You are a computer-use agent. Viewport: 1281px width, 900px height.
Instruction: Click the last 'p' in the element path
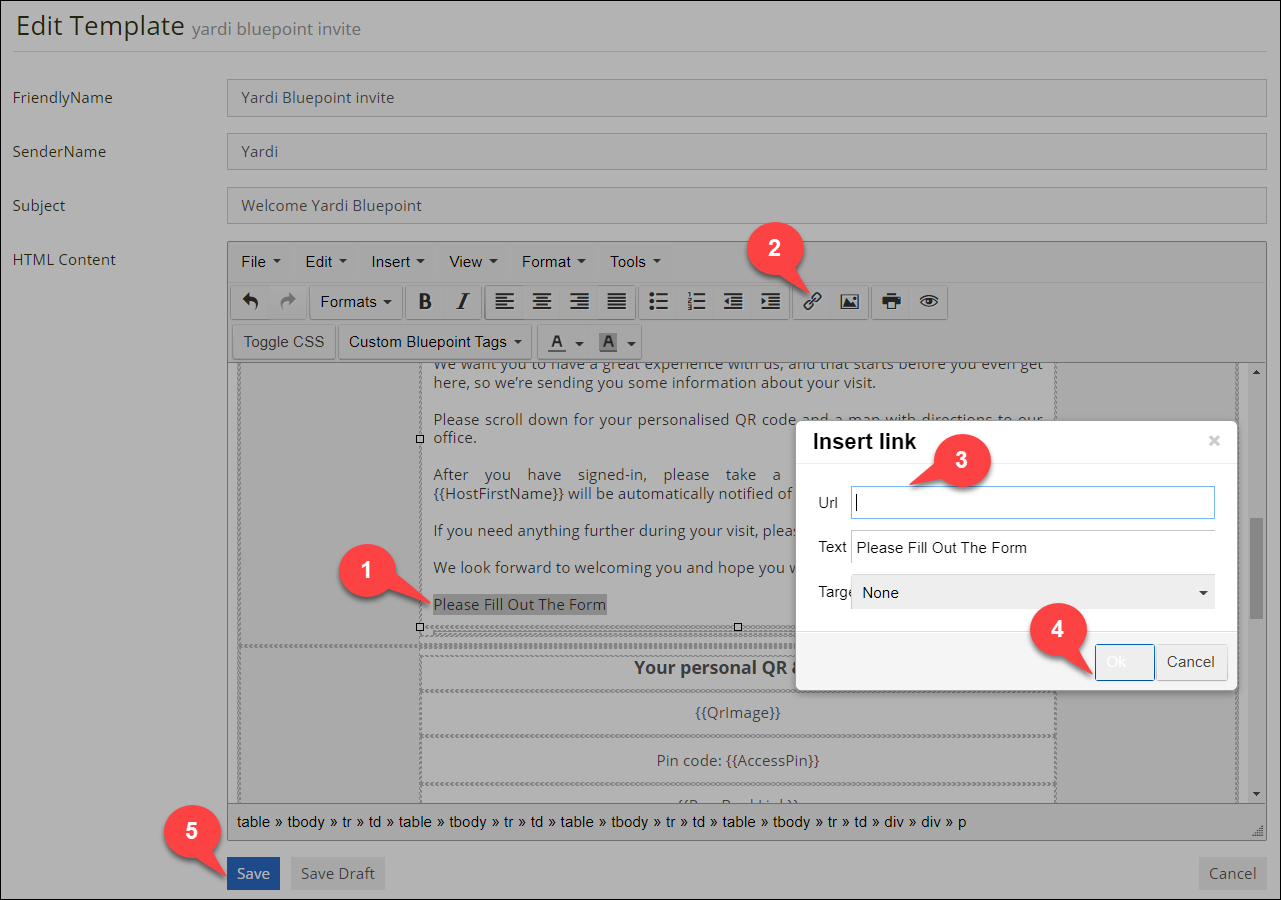pos(962,822)
